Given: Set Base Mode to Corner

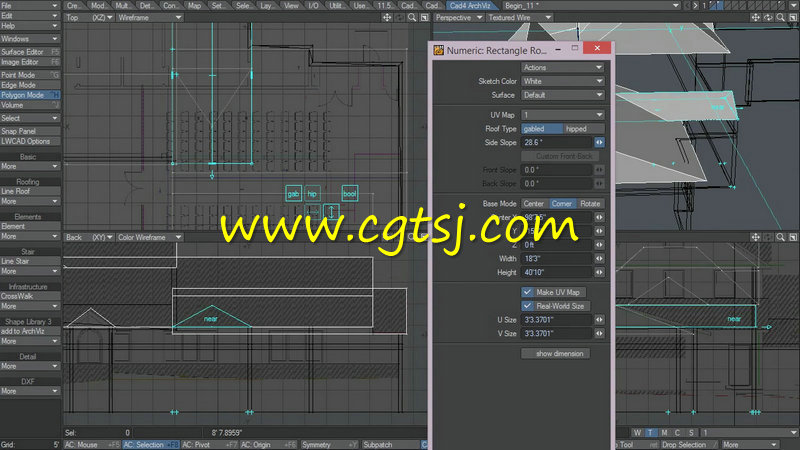Looking at the screenshot, I should click(562, 204).
